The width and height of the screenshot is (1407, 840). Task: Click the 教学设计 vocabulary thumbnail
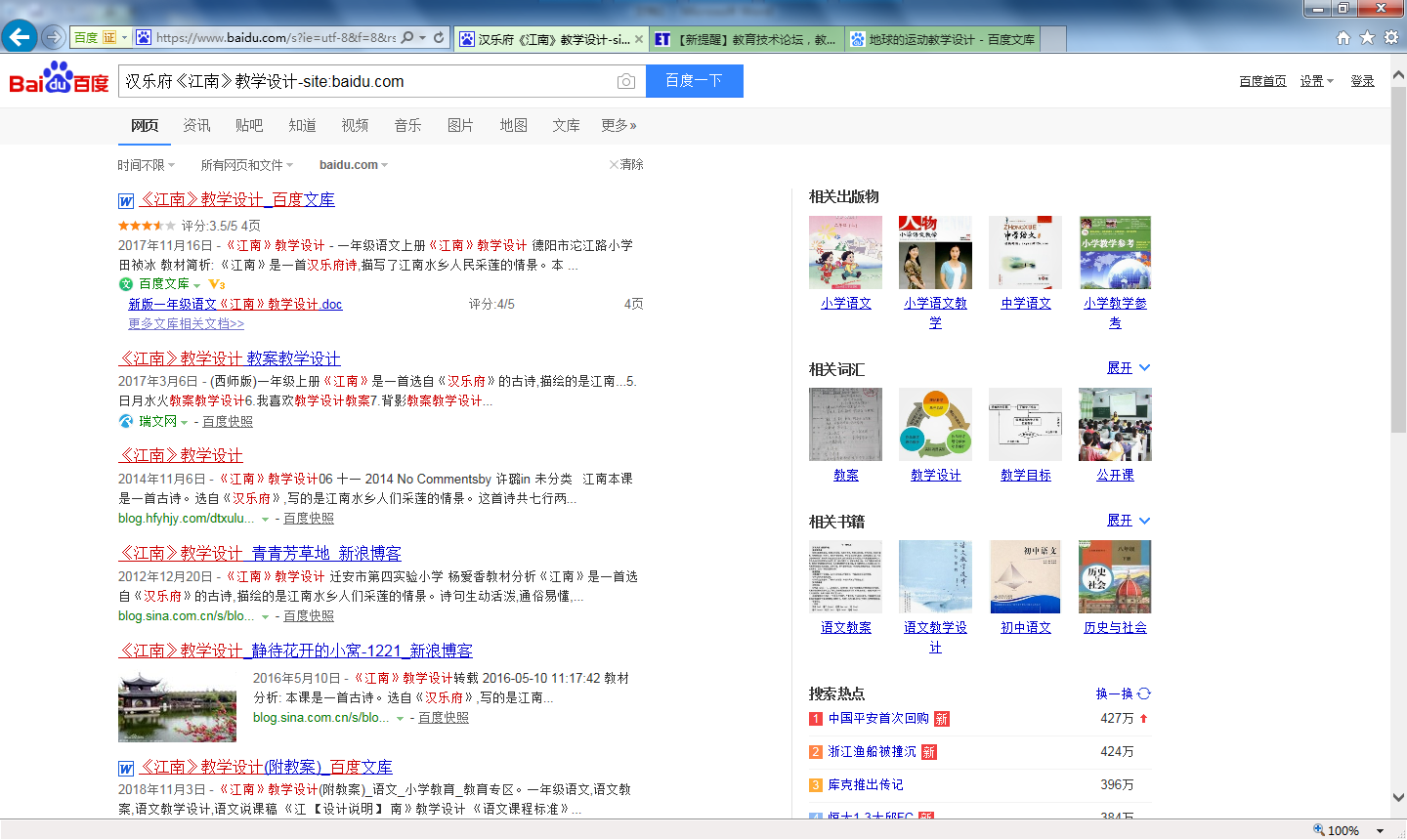(x=935, y=424)
